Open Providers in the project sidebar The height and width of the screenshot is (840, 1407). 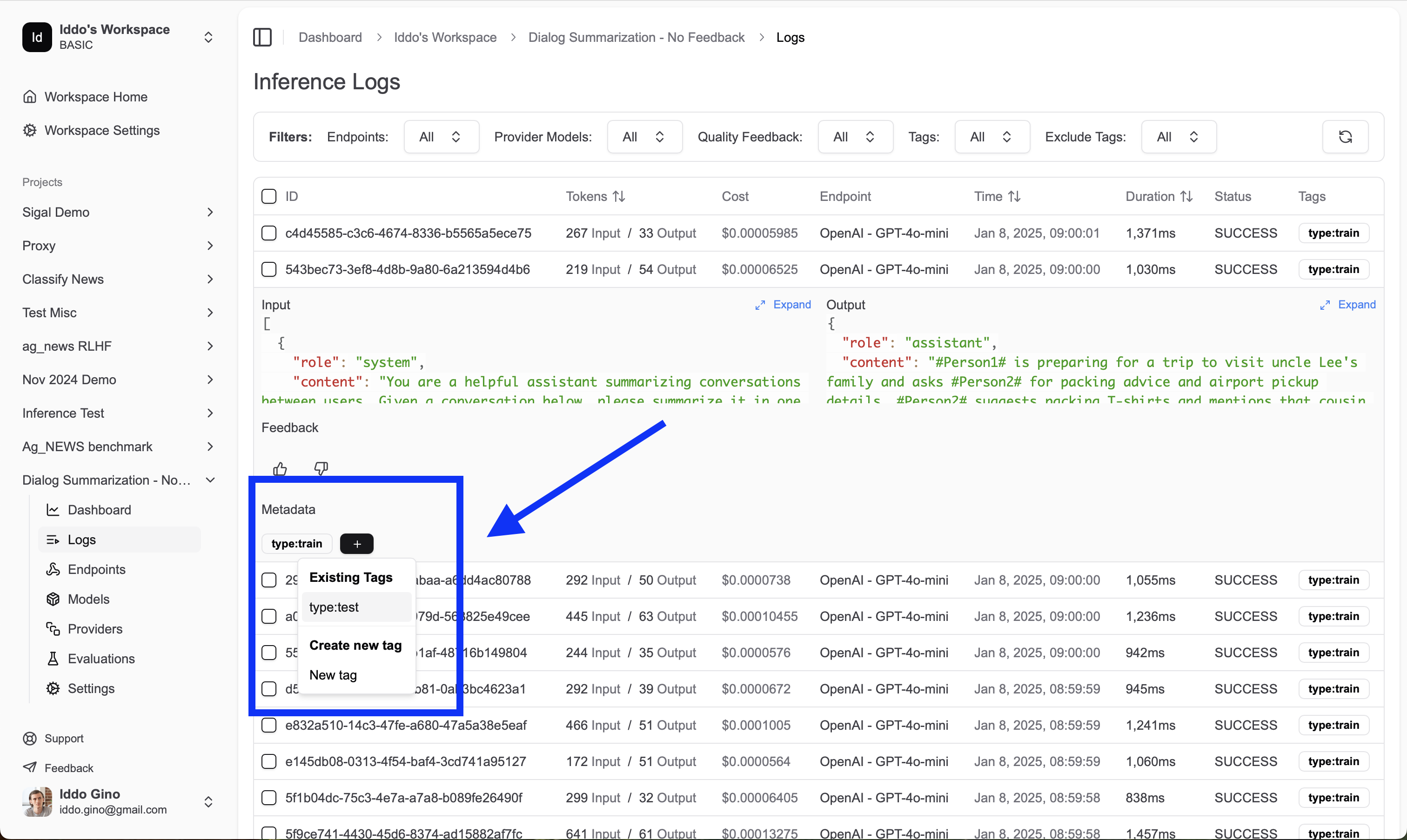[x=95, y=628]
